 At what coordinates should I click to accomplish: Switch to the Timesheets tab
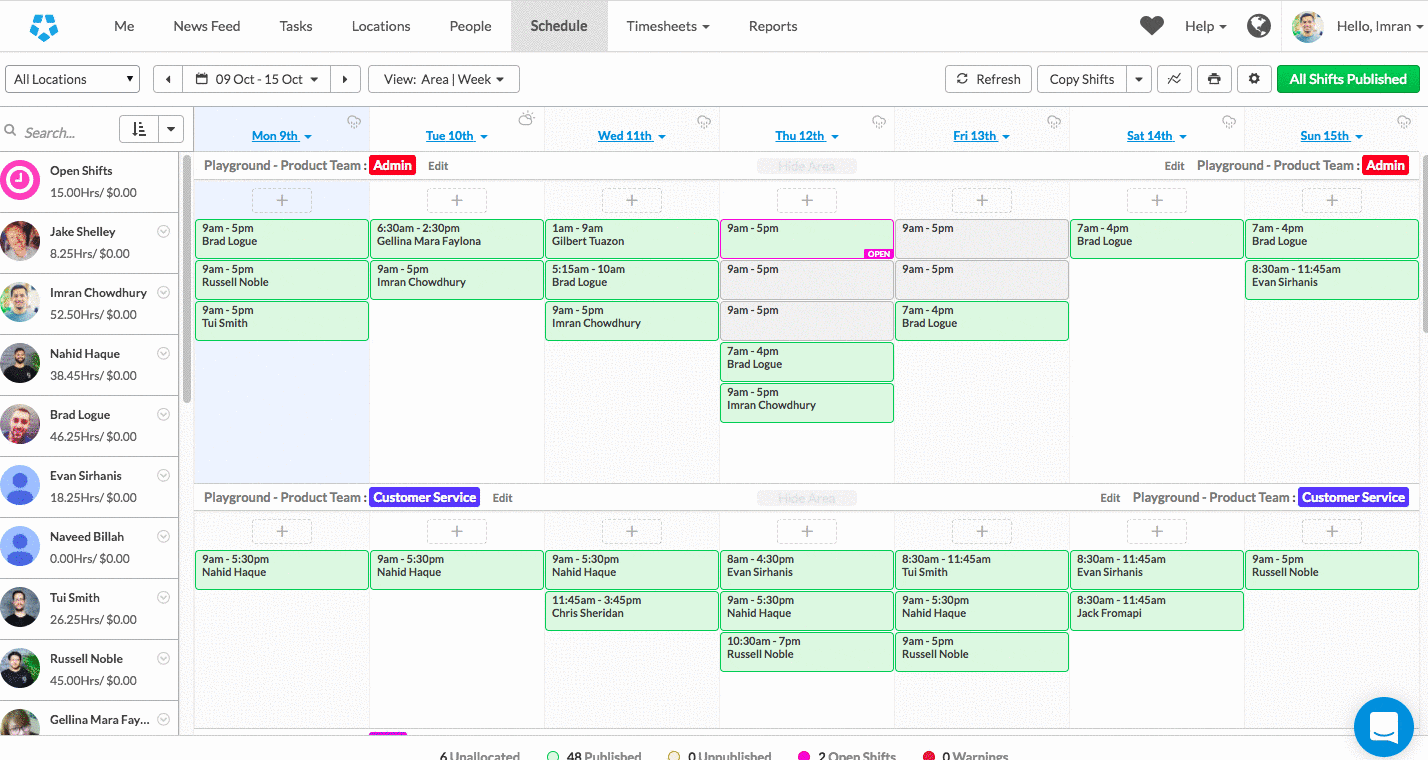(x=667, y=26)
